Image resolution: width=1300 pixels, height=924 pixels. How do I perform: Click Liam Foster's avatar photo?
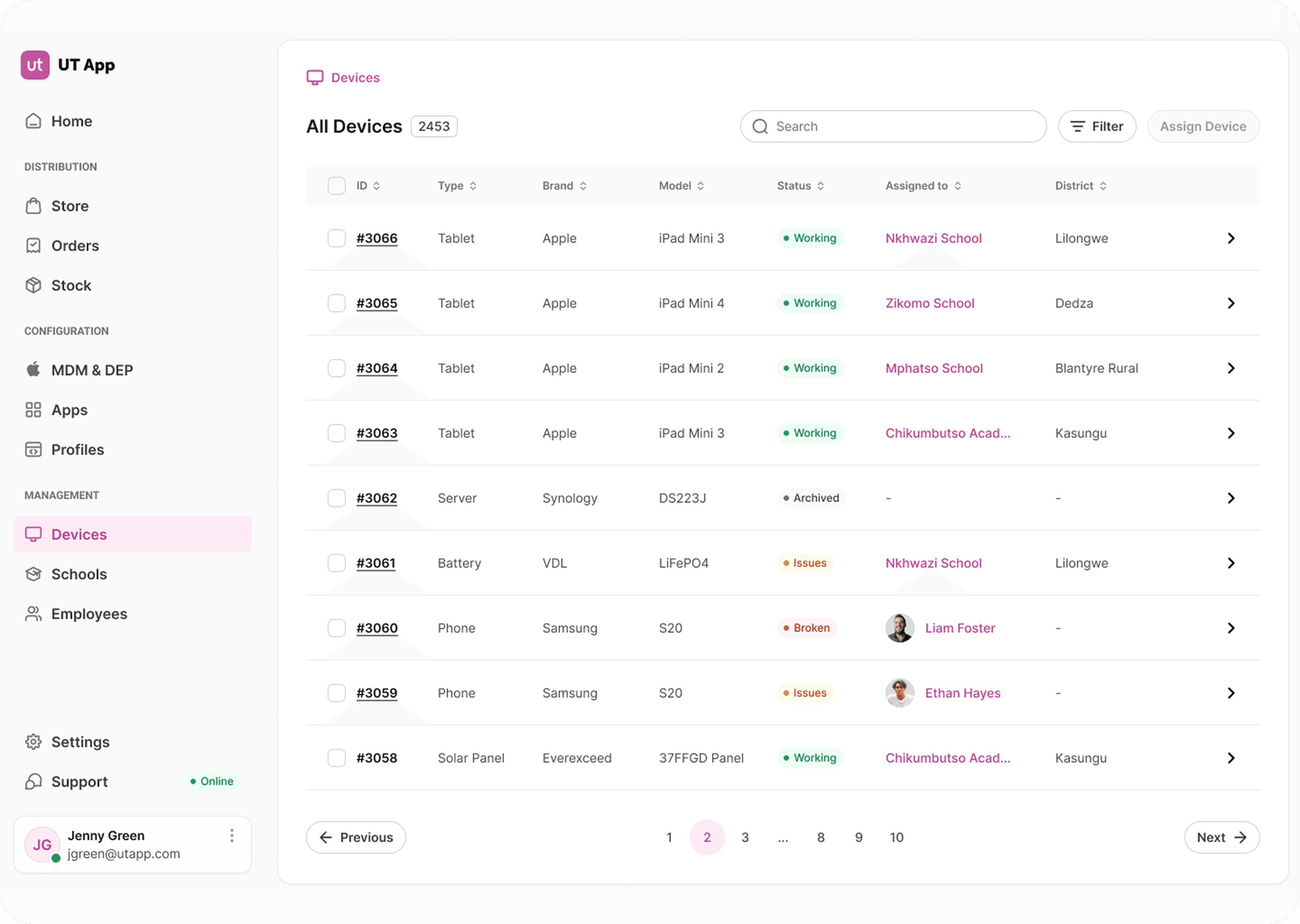900,628
